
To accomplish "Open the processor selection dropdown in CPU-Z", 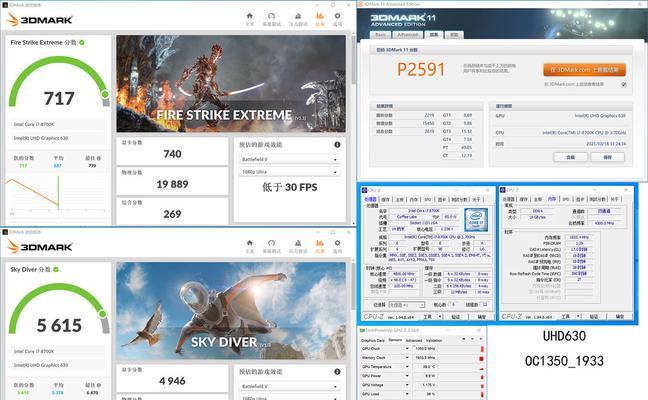I will coord(407,305).
